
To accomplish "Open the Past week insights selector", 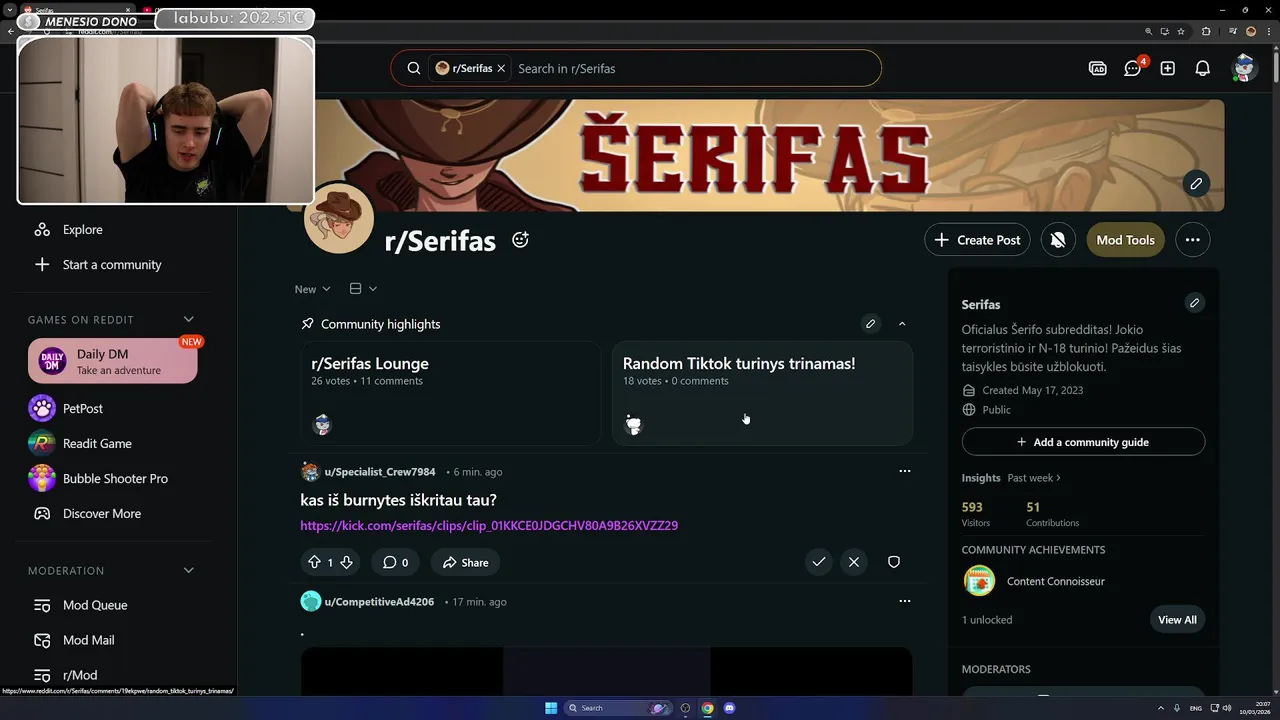I will click(x=1034, y=478).
